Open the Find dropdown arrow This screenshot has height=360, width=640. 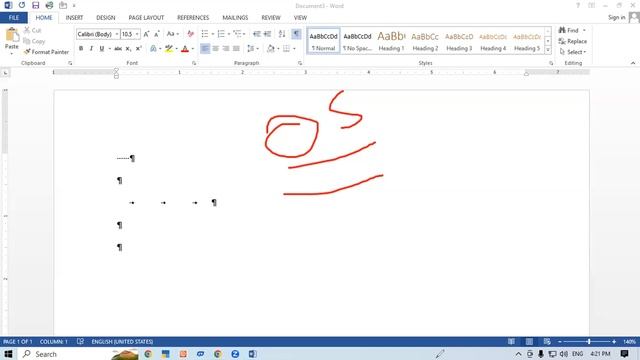tap(584, 31)
